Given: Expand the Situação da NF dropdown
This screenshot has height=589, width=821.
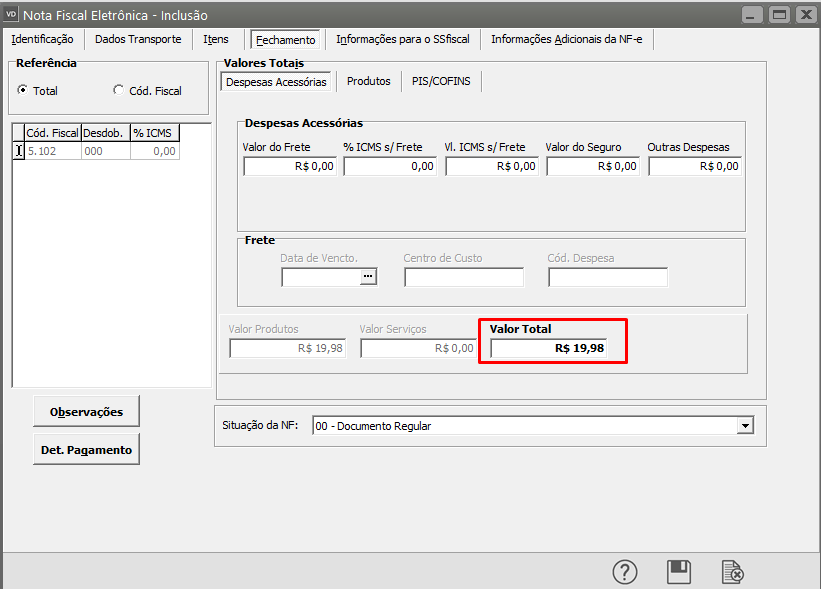Looking at the screenshot, I should coord(744,426).
